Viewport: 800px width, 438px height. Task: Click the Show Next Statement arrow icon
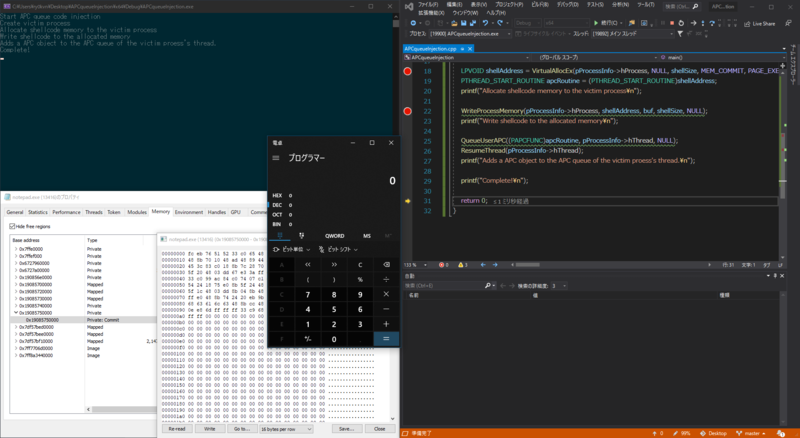pos(693,23)
